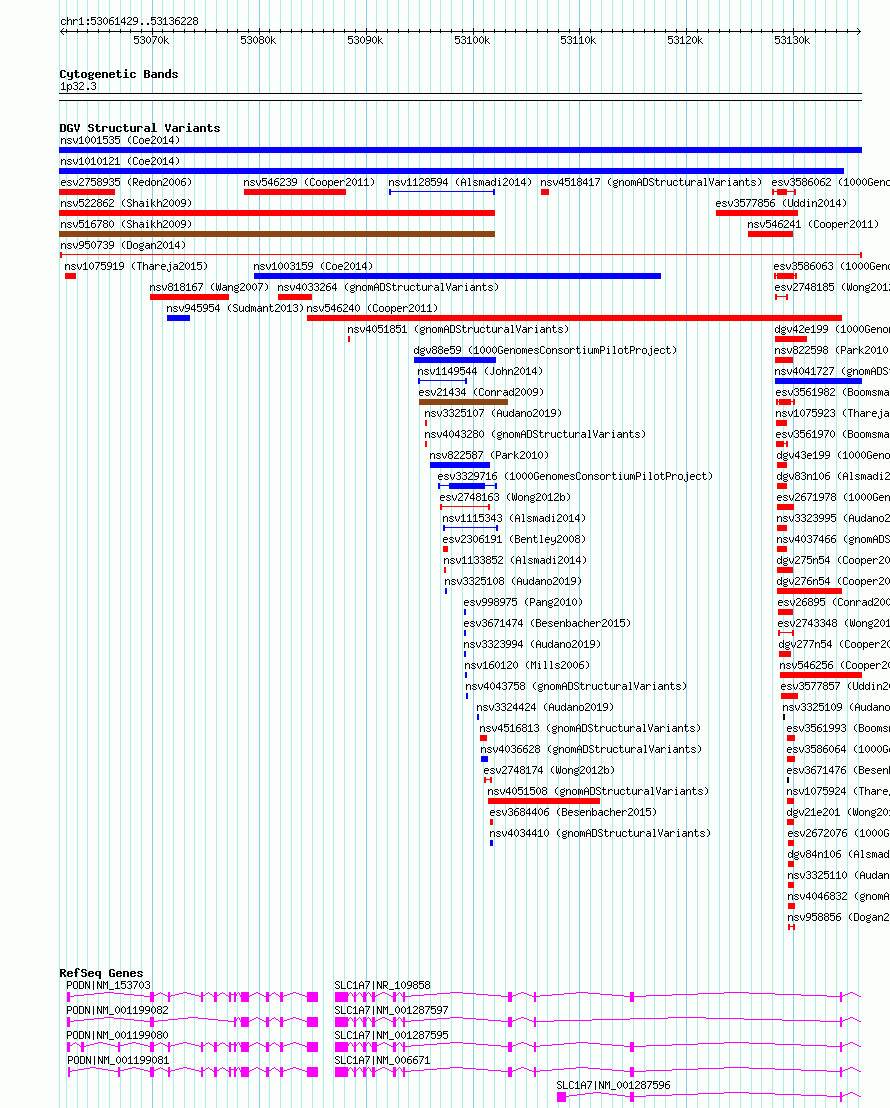Click nsv4033264 gnomADStructuralVariants label
Screen dimensions: 890x1108
pyautogui.click(x=388, y=288)
